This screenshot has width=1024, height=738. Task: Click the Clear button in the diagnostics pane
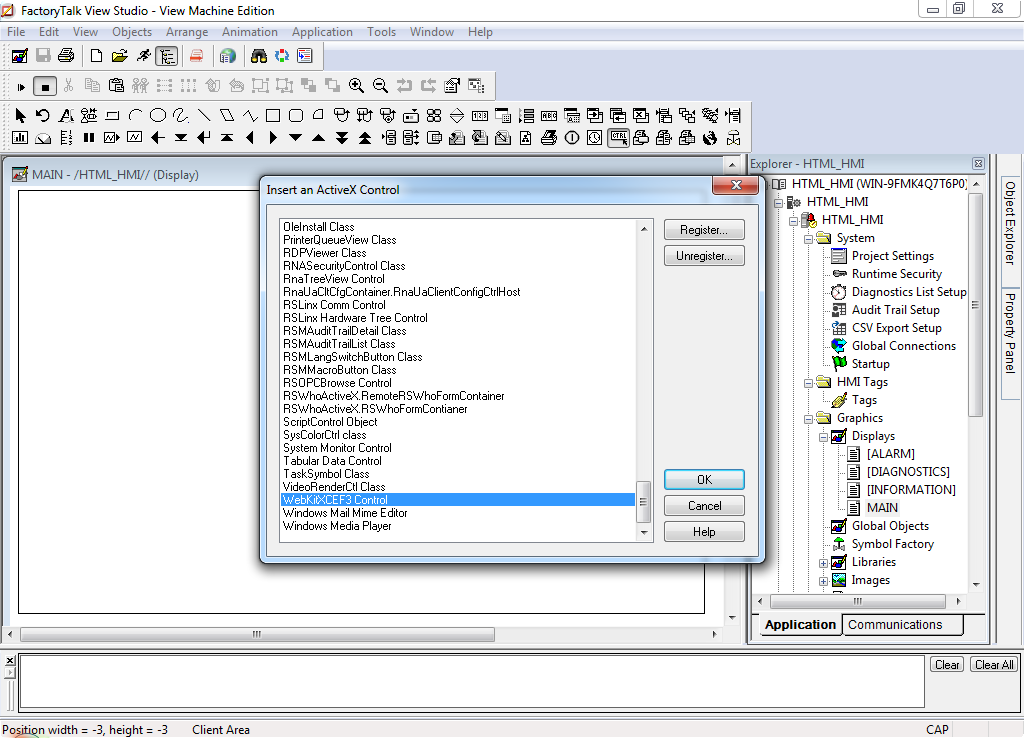point(947,665)
